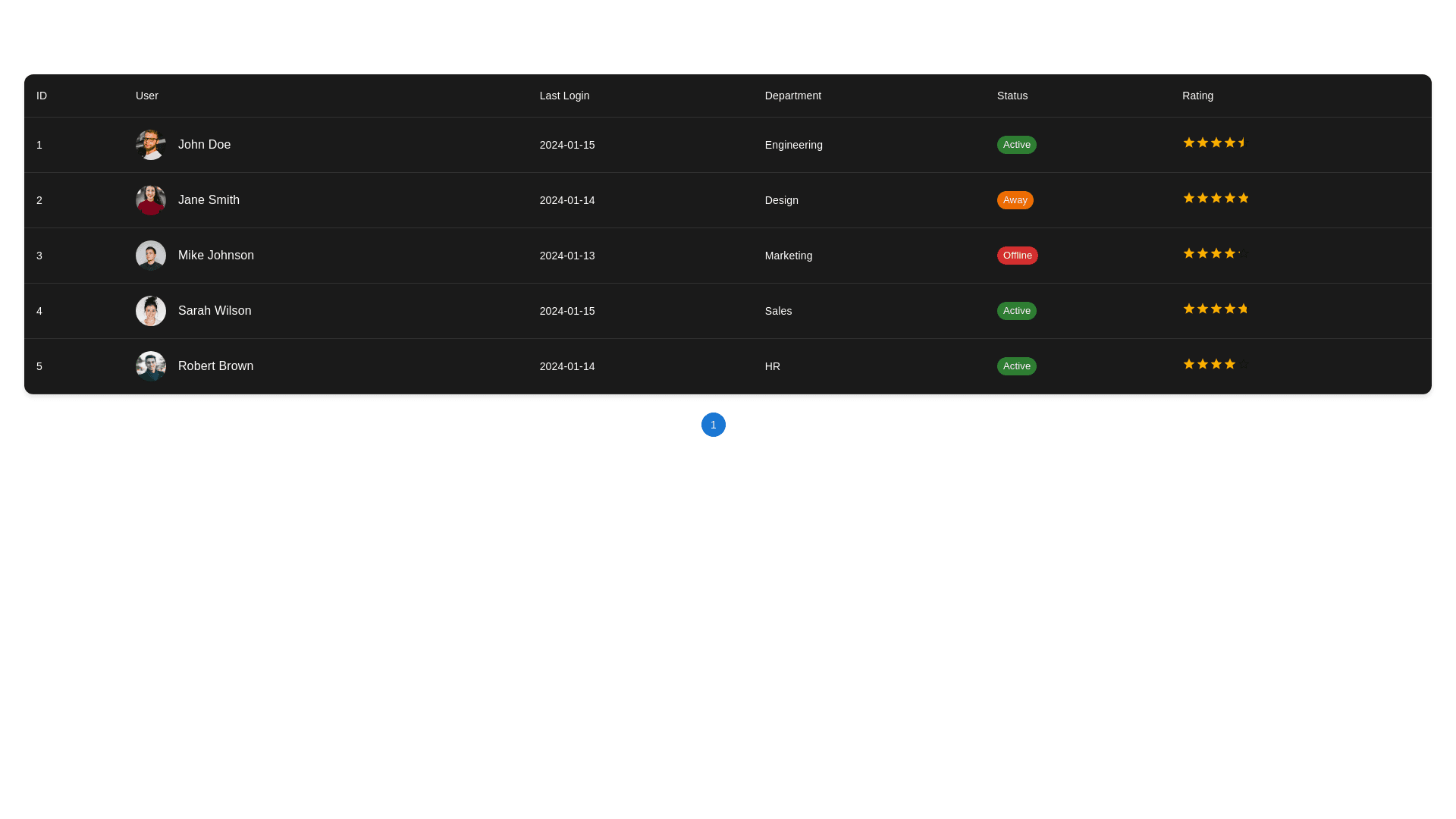Select the Sarah Wilson name text
Screen dimensions: 1456x819
pos(215,311)
